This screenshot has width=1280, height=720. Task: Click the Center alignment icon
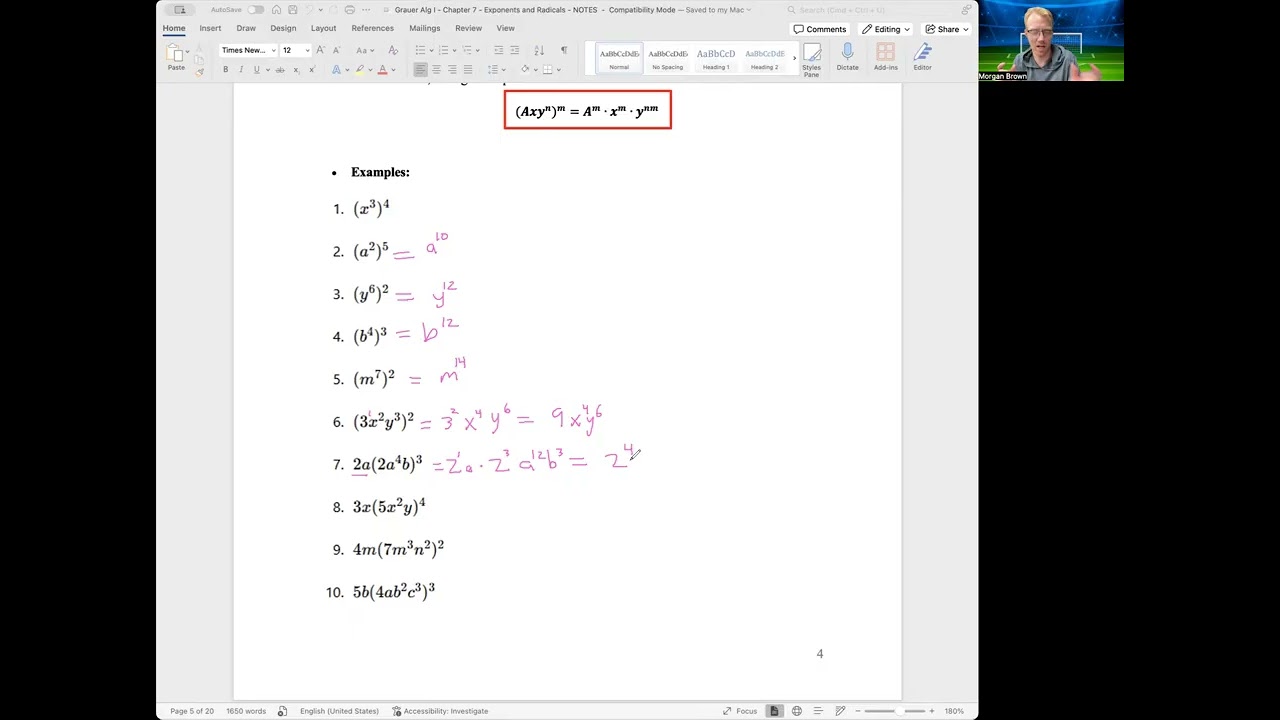pyautogui.click(x=436, y=70)
